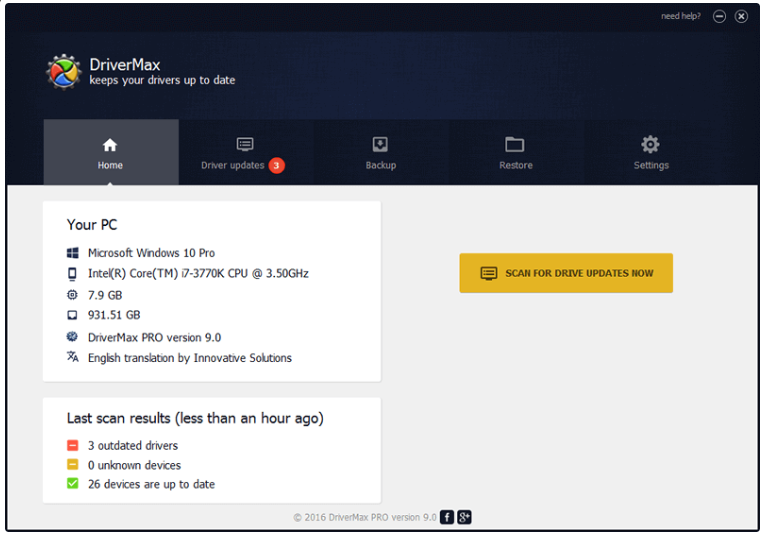The height and width of the screenshot is (533, 765).
Task: Switch to the Driver updates tab
Action: coord(246,152)
